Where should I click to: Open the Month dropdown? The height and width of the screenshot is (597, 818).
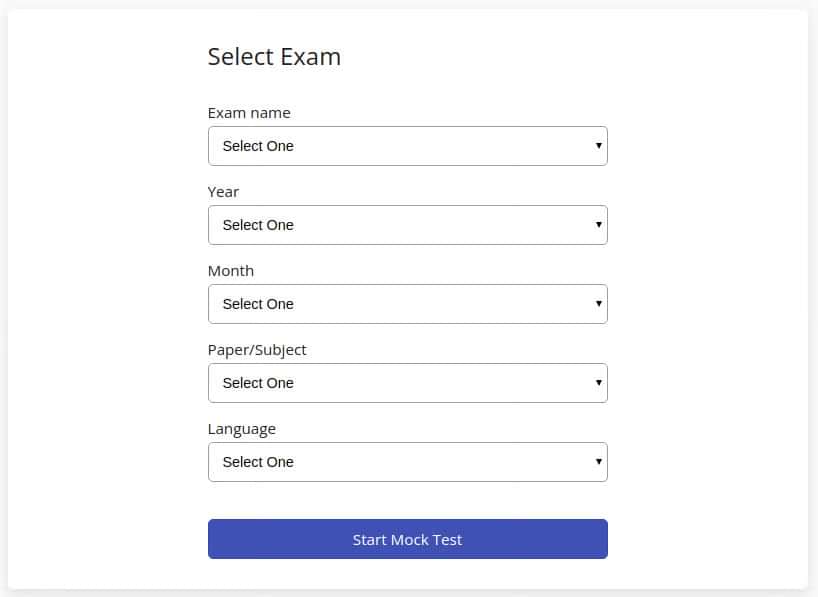click(x=407, y=304)
